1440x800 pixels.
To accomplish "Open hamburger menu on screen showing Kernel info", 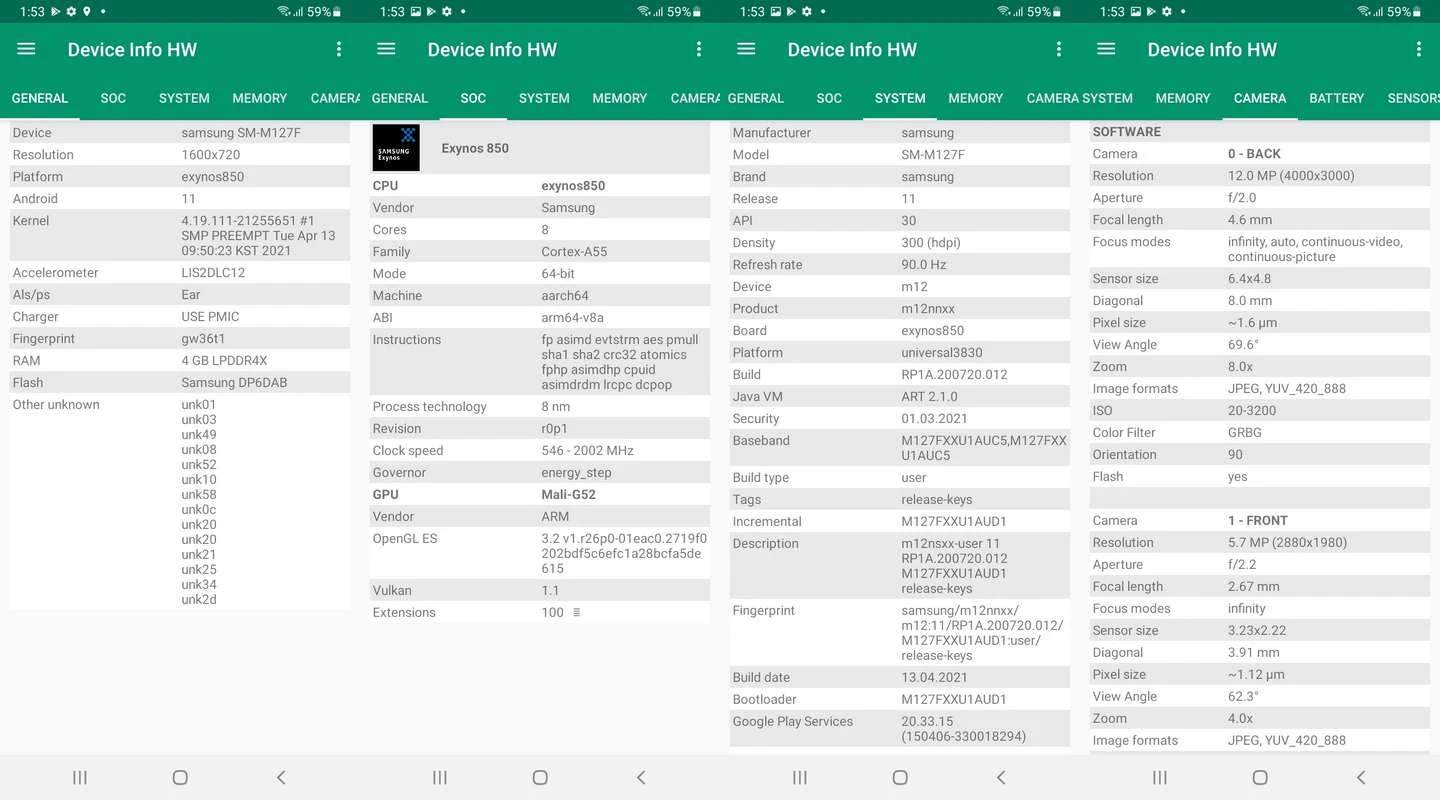I will point(26,49).
